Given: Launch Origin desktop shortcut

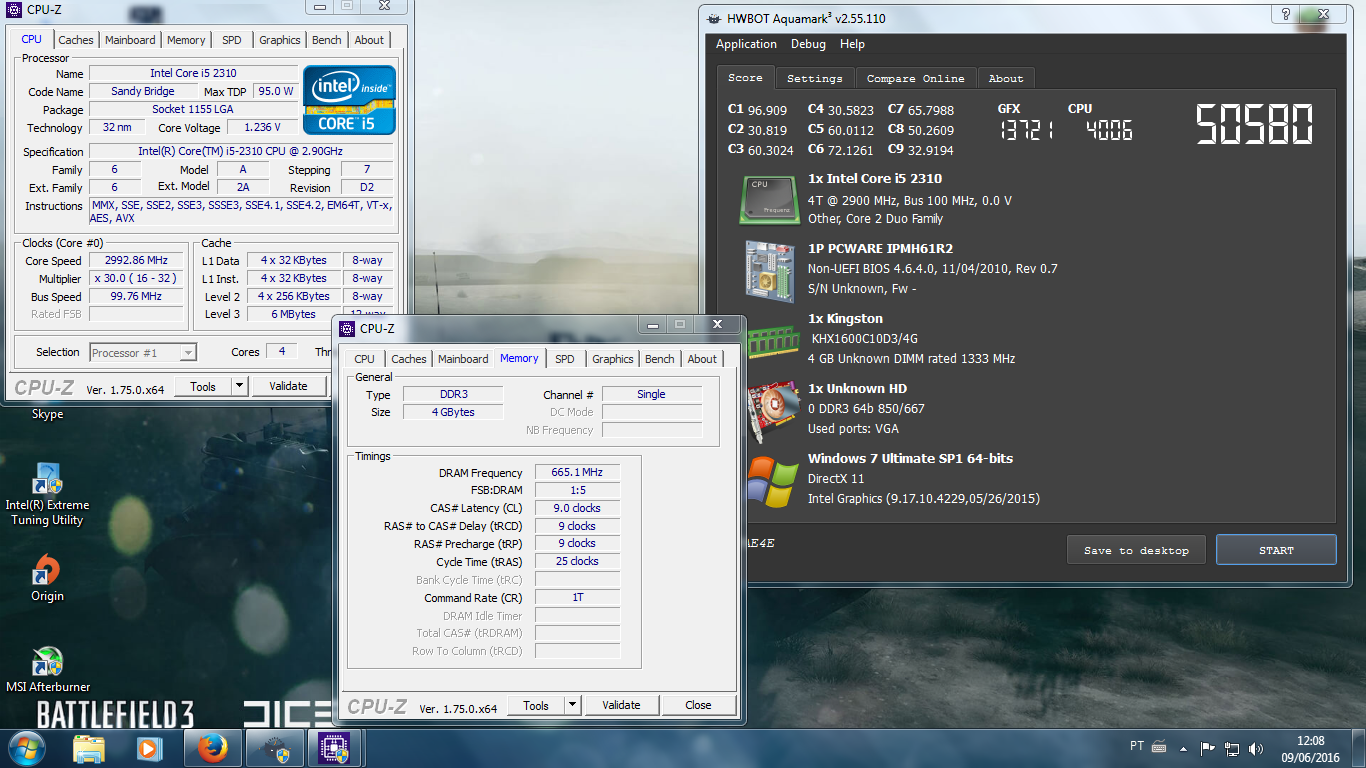Looking at the screenshot, I should coord(47,580).
